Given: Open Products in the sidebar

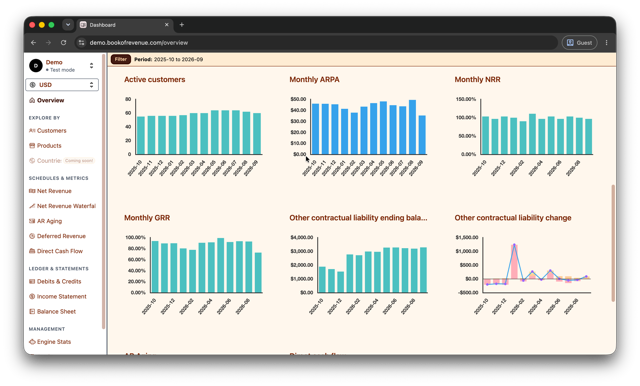Looking at the screenshot, I should pos(49,146).
